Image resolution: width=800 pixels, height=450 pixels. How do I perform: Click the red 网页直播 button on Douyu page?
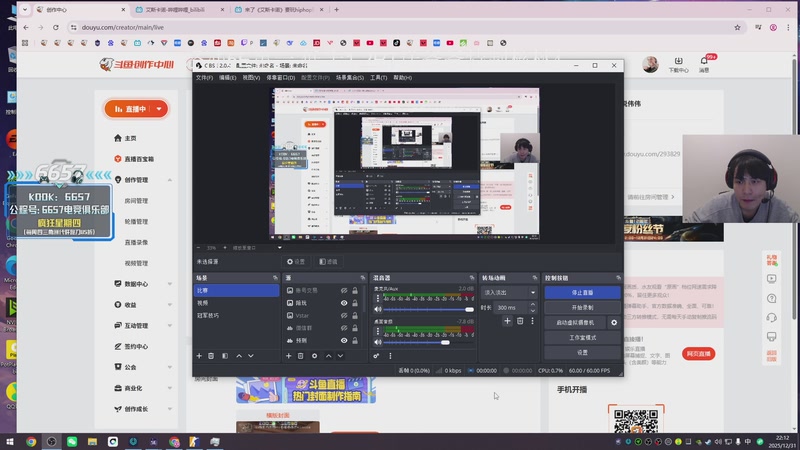(698, 354)
